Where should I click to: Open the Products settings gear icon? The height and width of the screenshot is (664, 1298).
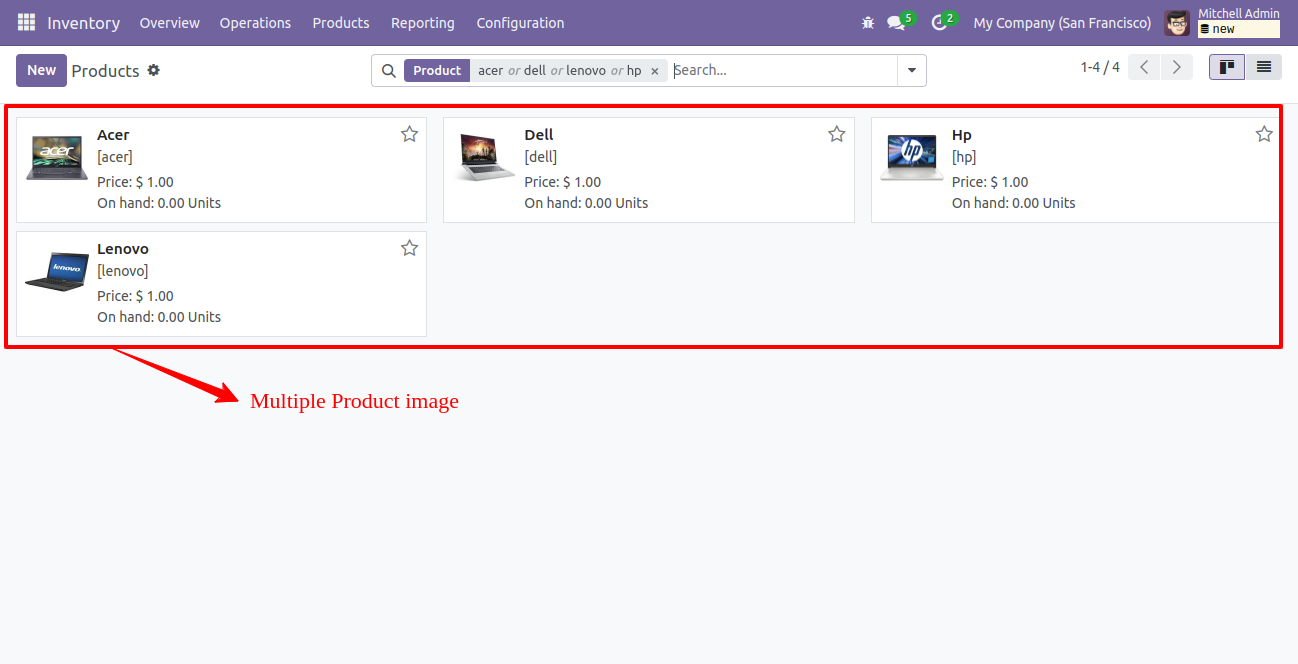point(153,70)
